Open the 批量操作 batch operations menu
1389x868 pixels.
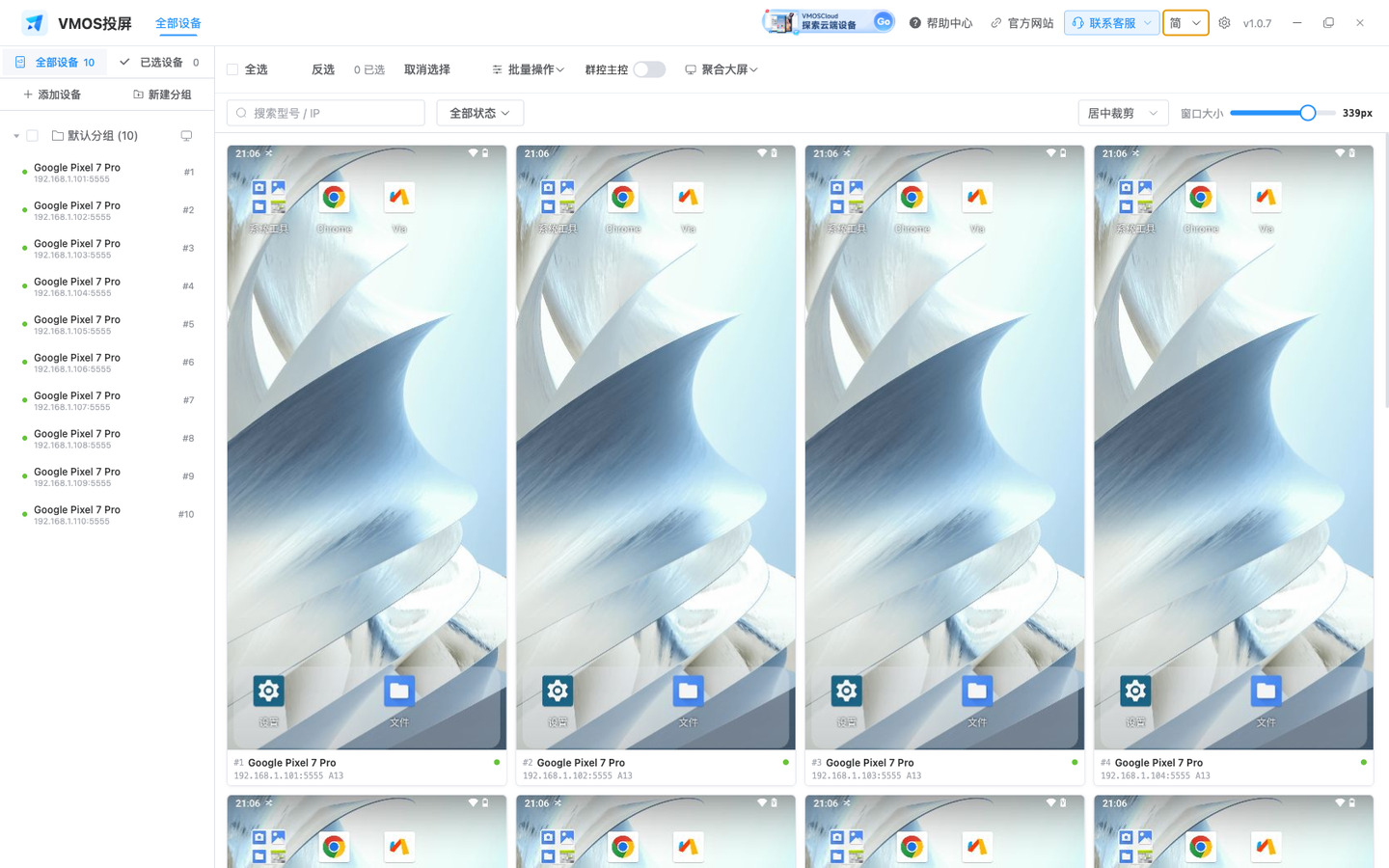[528, 69]
